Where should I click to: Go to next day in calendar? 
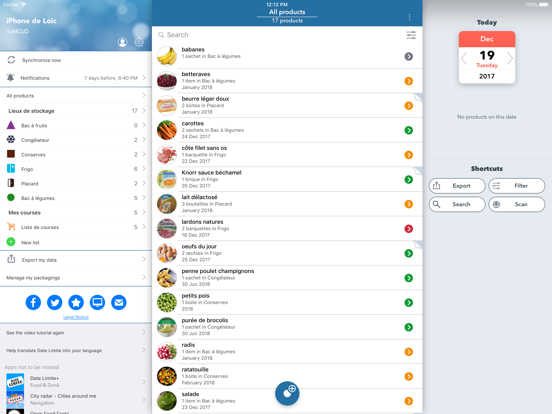coord(510,58)
